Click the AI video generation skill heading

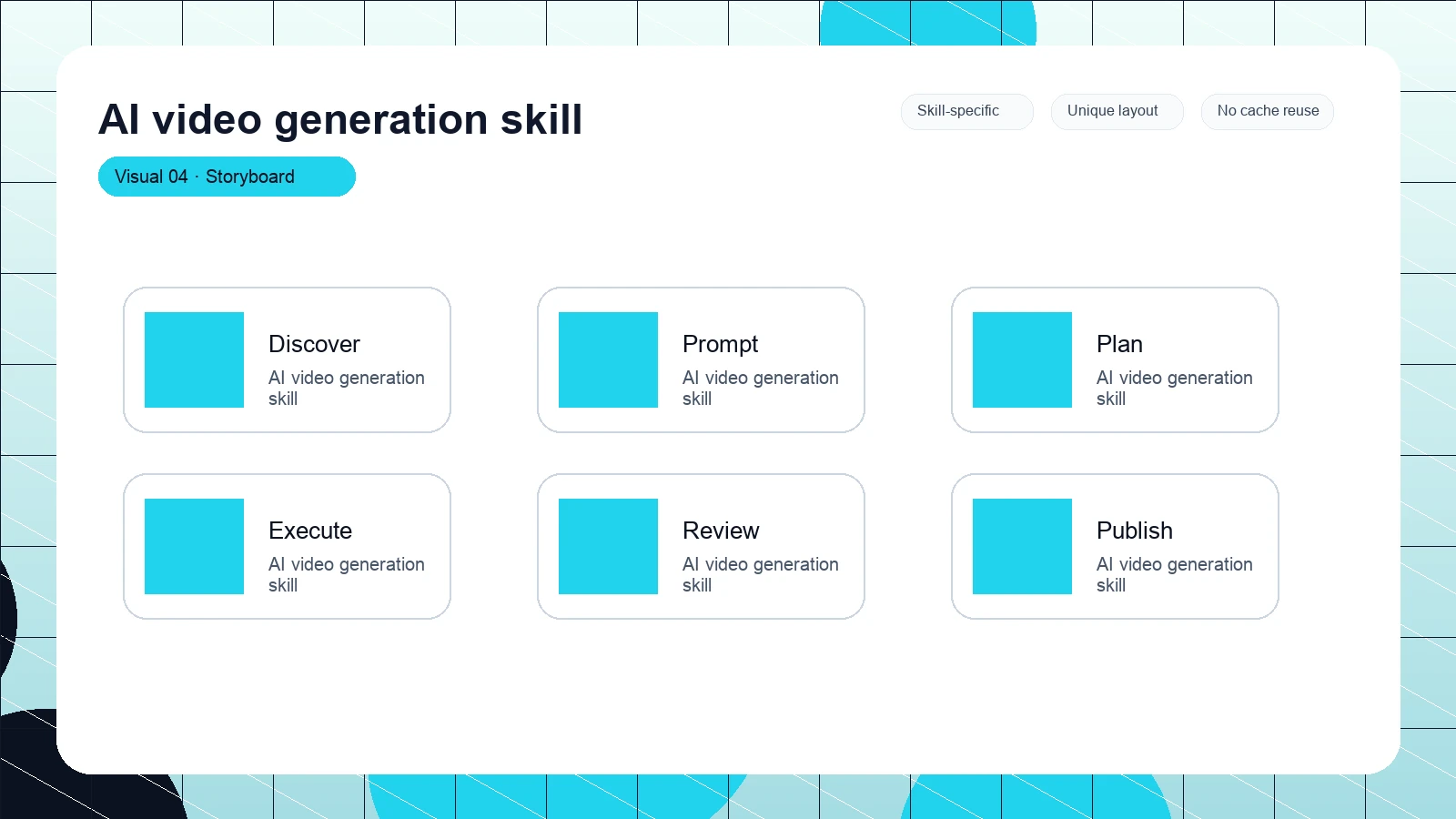(340, 119)
